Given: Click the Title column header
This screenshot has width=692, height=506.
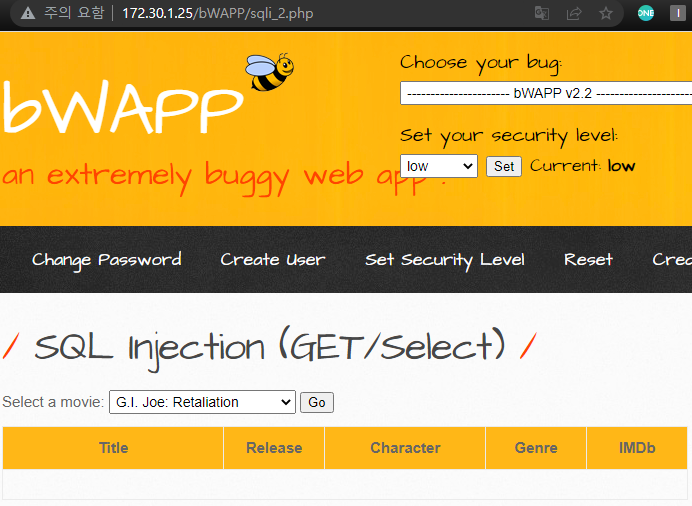Looking at the screenshot, I should coord(113,448).
